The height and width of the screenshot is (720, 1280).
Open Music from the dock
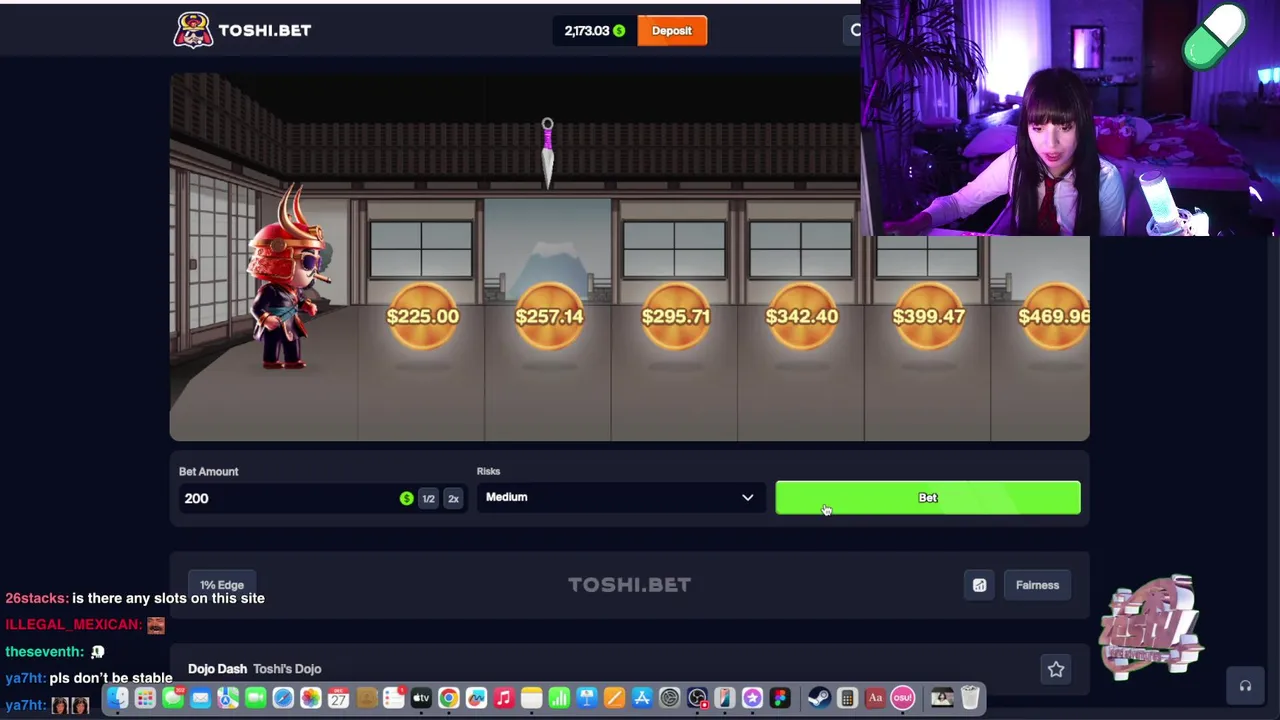coord(504,698)
